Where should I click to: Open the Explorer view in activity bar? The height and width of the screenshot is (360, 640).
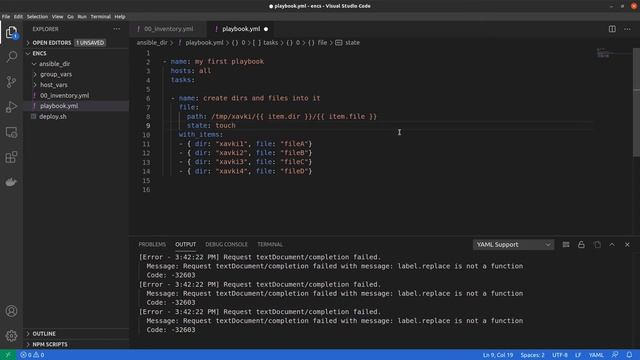[x=11, y=32]
